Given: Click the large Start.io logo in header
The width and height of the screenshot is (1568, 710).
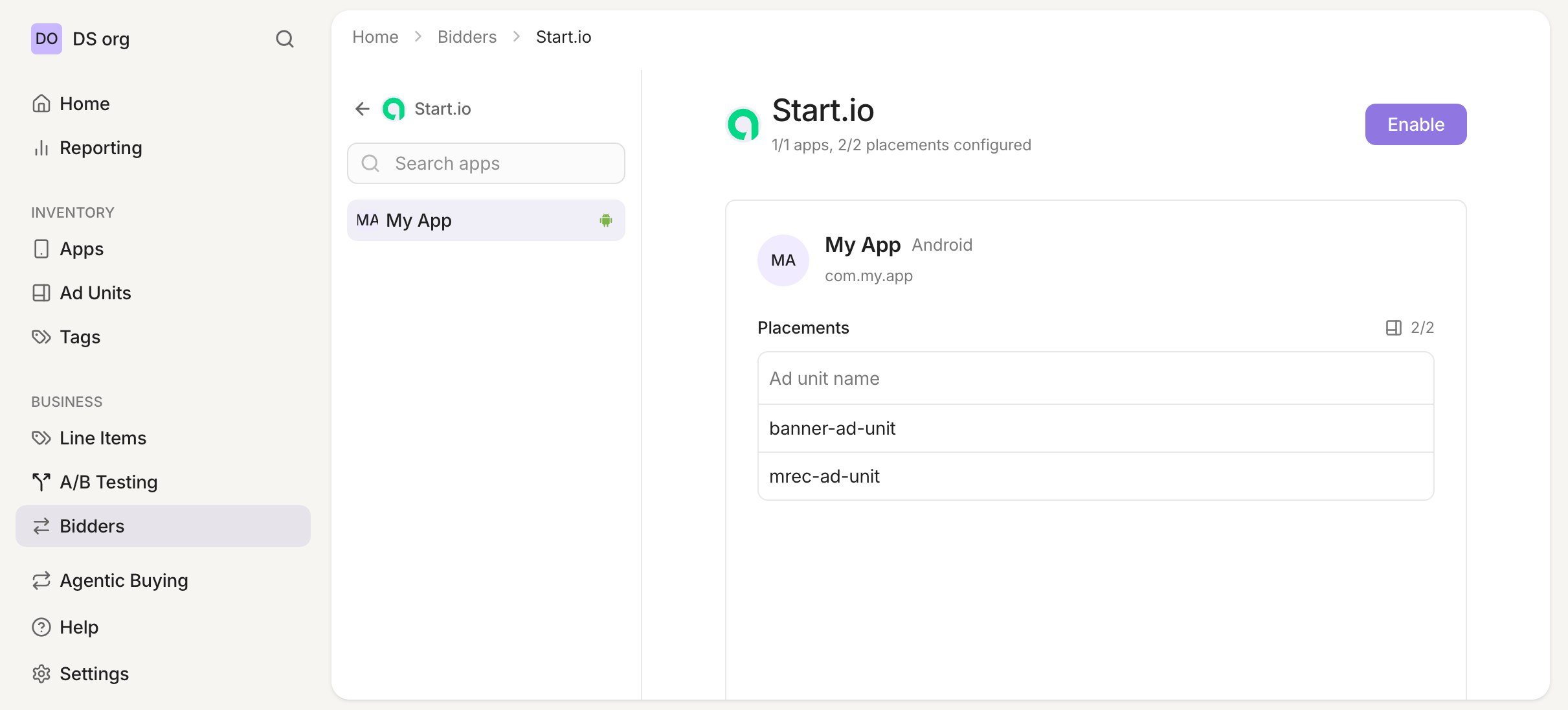Looking at the screenshot, I should 743,124.
